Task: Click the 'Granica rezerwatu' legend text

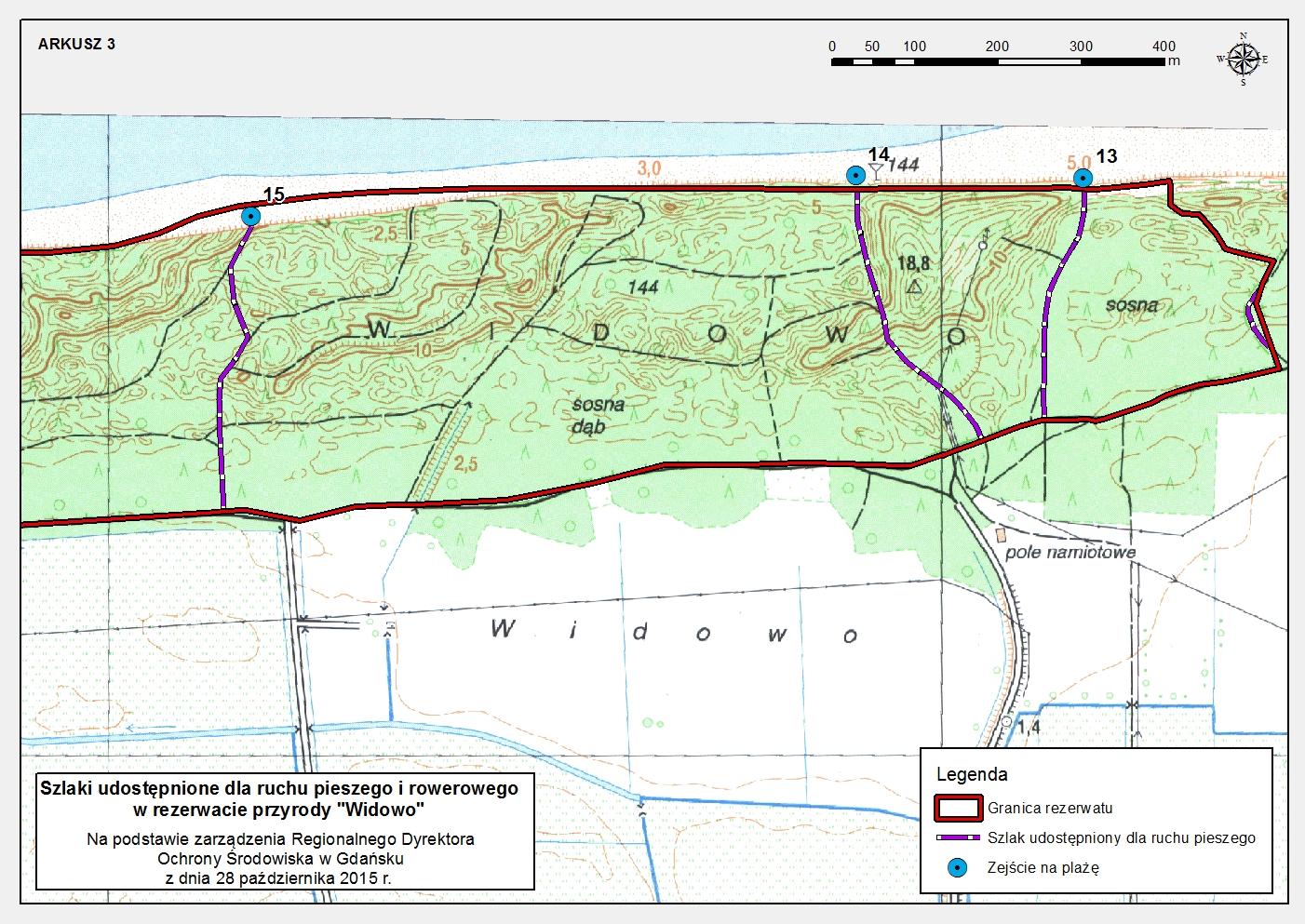Action: 1050,809
